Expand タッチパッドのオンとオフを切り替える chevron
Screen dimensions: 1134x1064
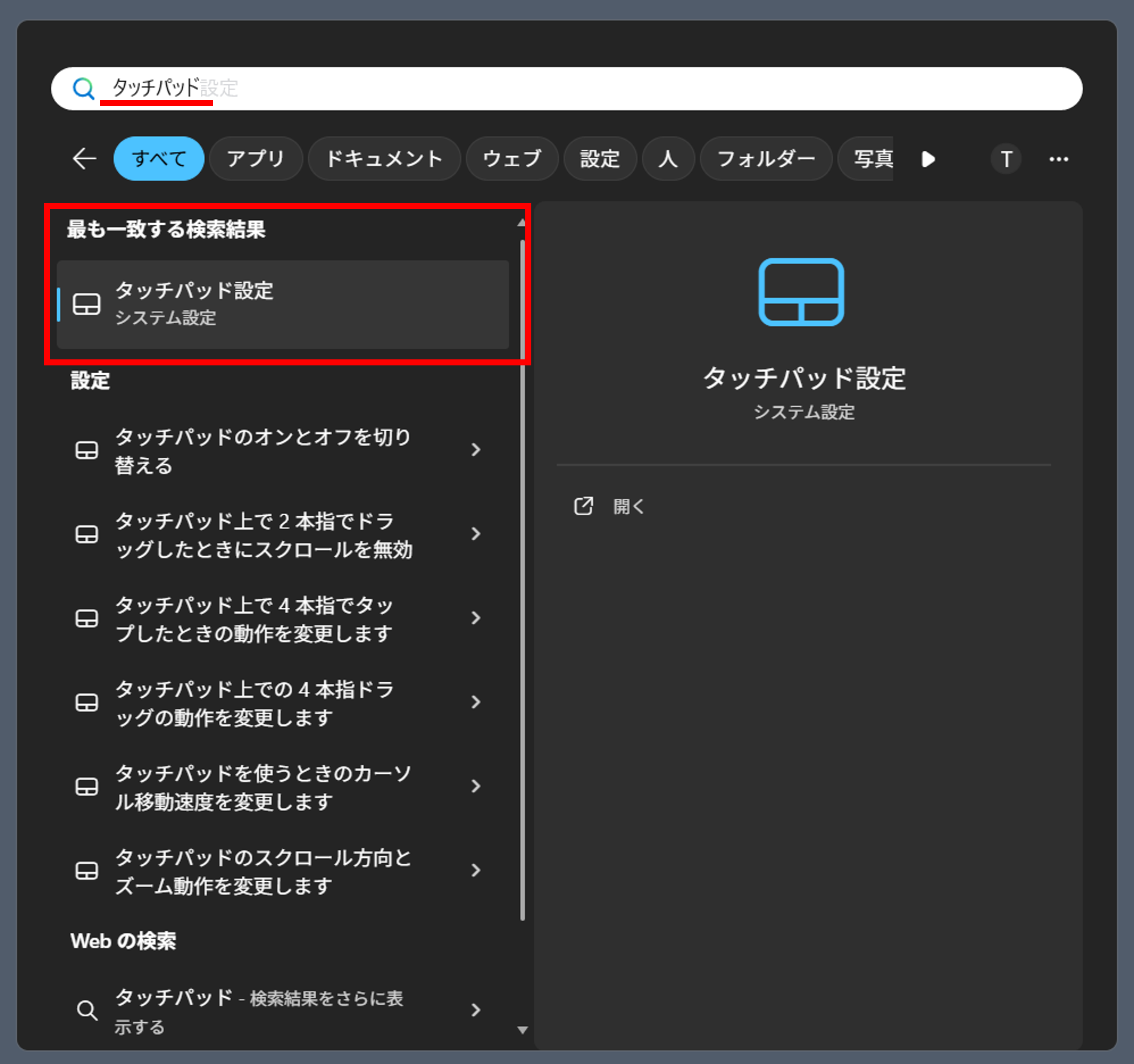coord(476,450)
